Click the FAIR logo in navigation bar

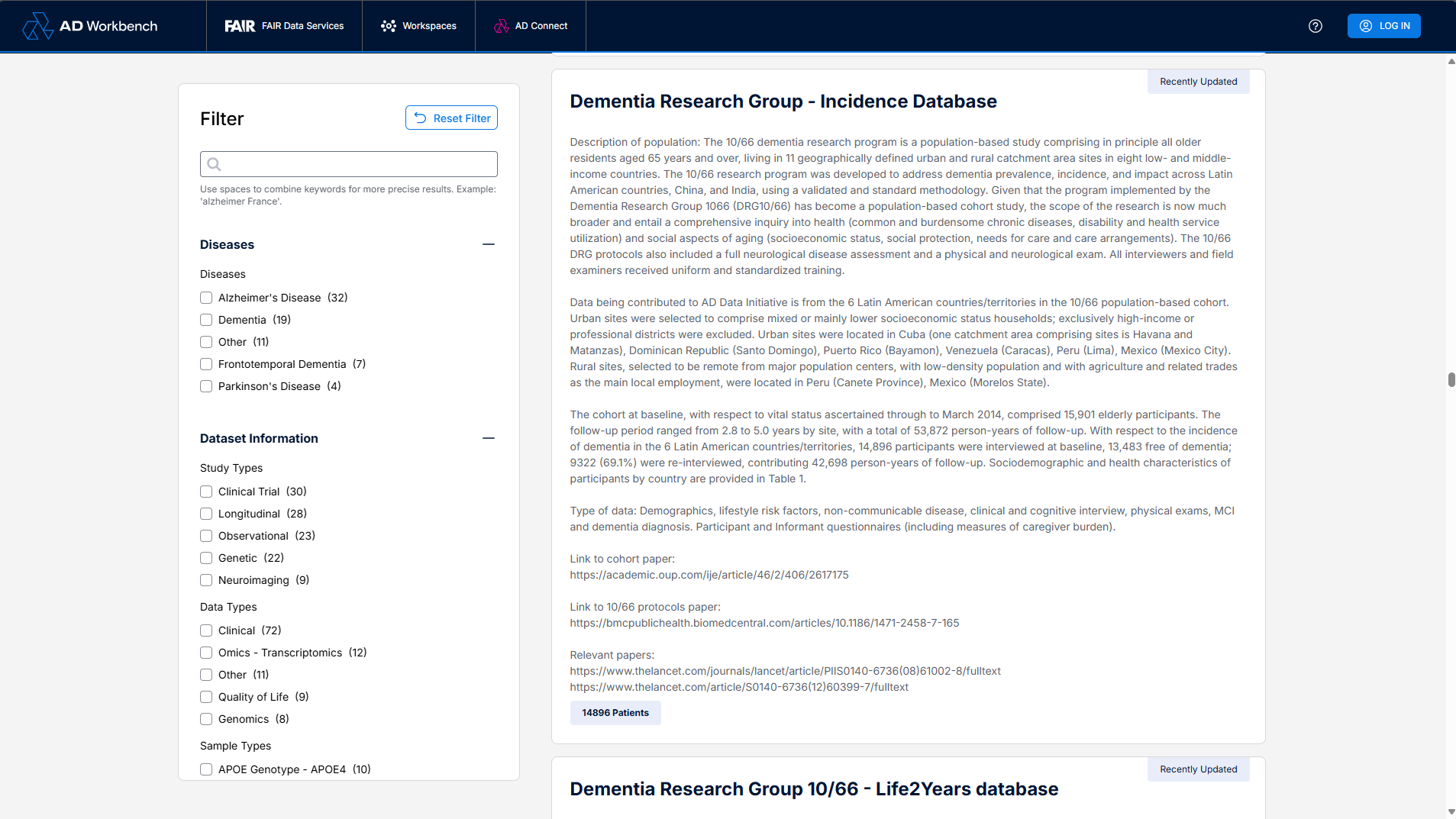pyautogui.click(x=239, y=26)
